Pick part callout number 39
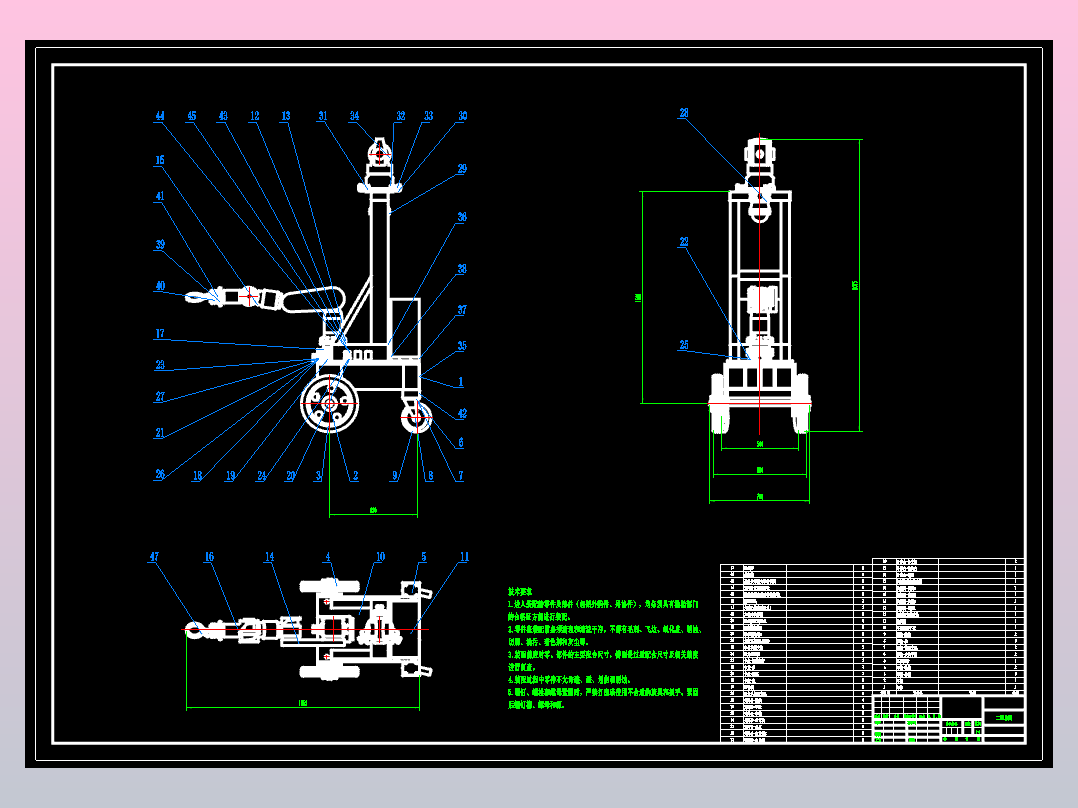 (160, 245)
